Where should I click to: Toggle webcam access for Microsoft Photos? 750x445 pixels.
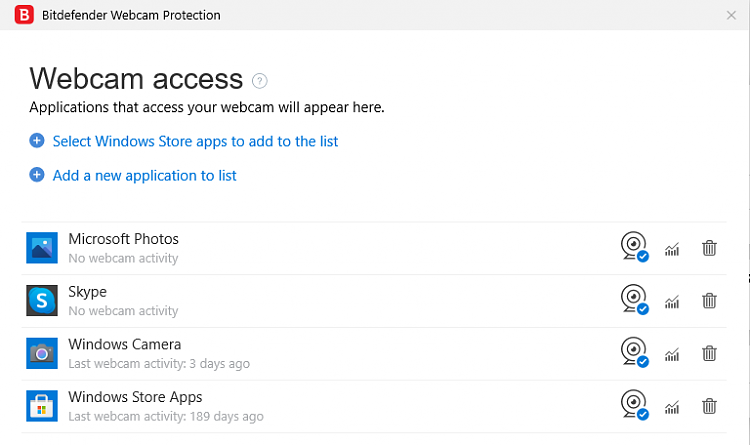(634, 247)
